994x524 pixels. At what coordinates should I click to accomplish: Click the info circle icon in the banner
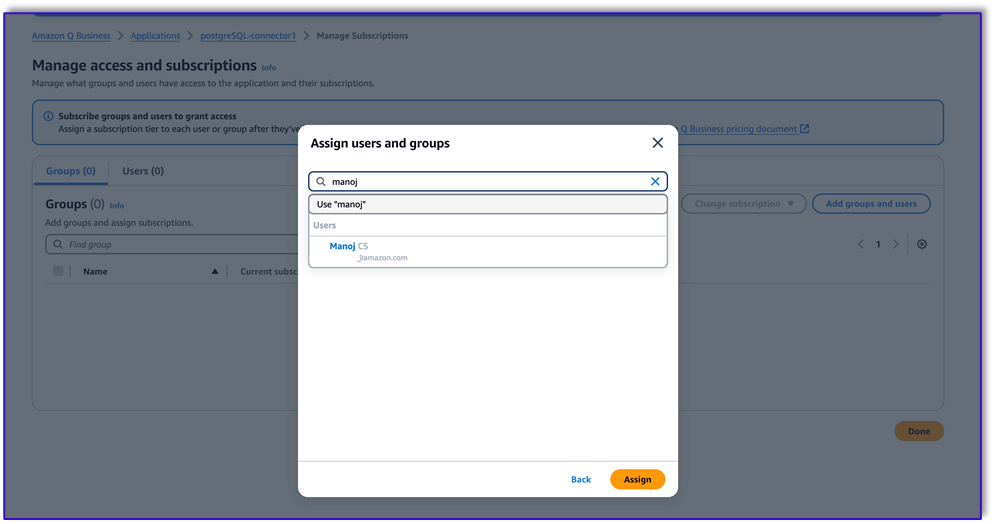tap(48, 117)
